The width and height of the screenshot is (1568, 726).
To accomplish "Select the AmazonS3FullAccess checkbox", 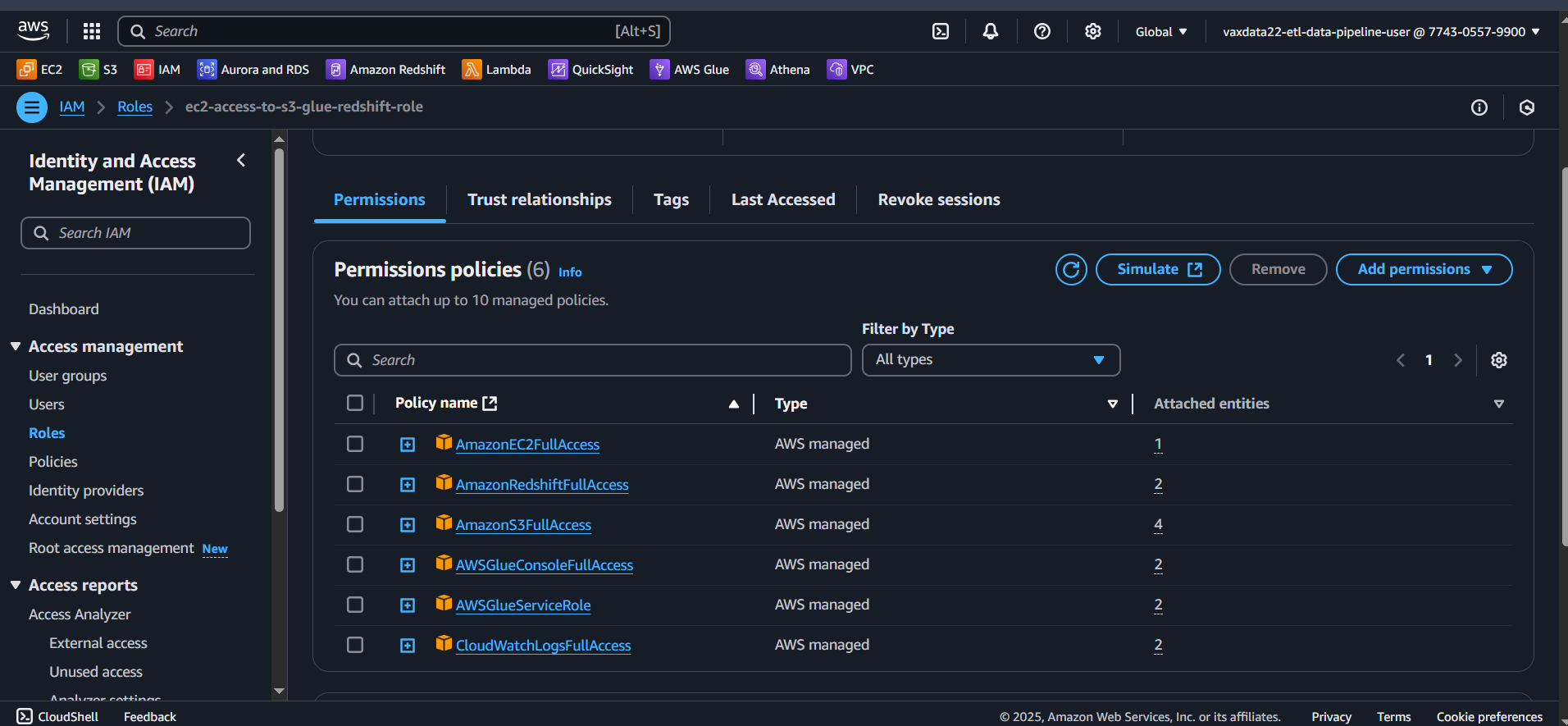I will click(x=355, y=524).
